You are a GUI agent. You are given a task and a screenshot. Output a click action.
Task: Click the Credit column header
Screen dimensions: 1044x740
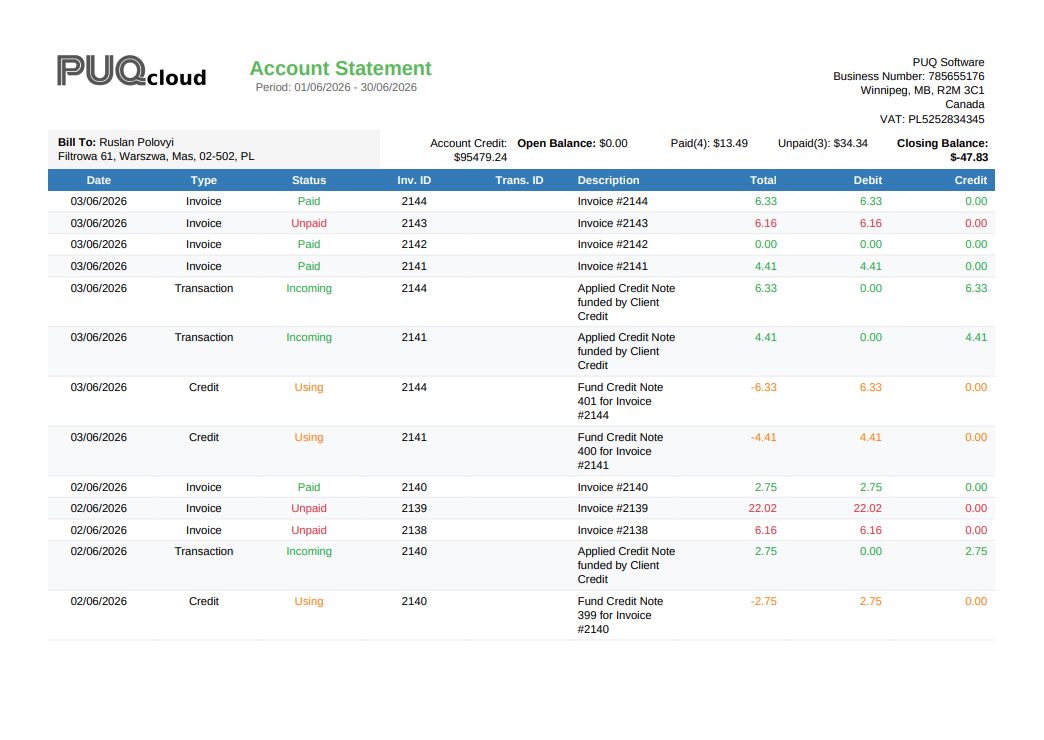tap(971, 180)
